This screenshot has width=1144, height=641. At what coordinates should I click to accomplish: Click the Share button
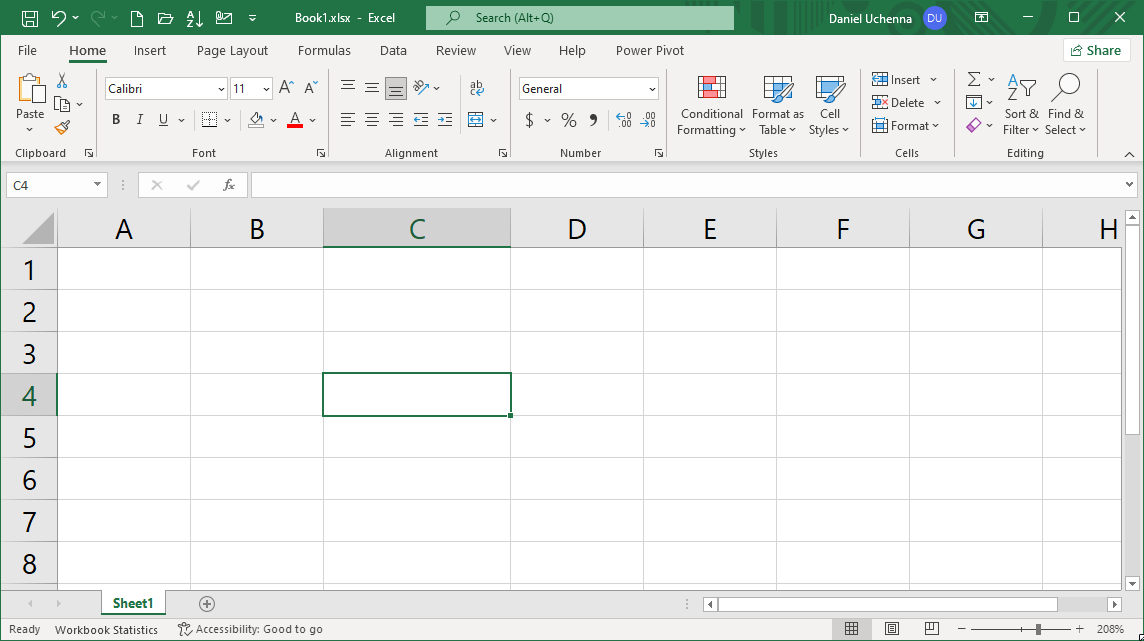[1096, 51]
